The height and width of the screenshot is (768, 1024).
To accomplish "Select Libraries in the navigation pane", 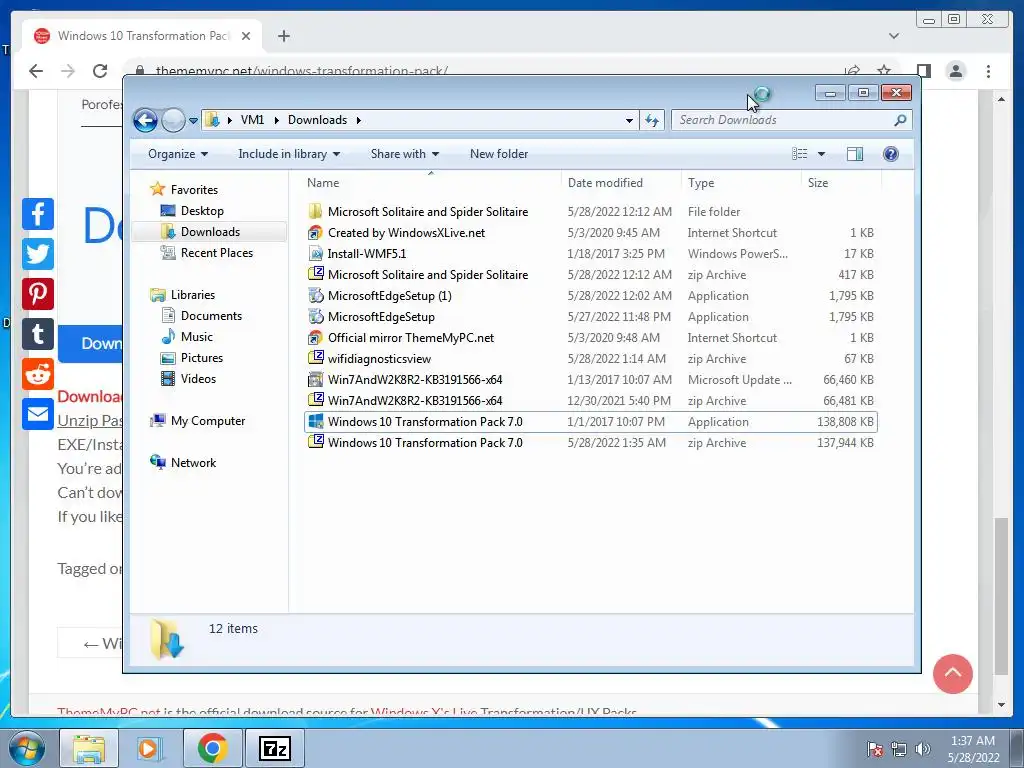I will tap(192, 295).
